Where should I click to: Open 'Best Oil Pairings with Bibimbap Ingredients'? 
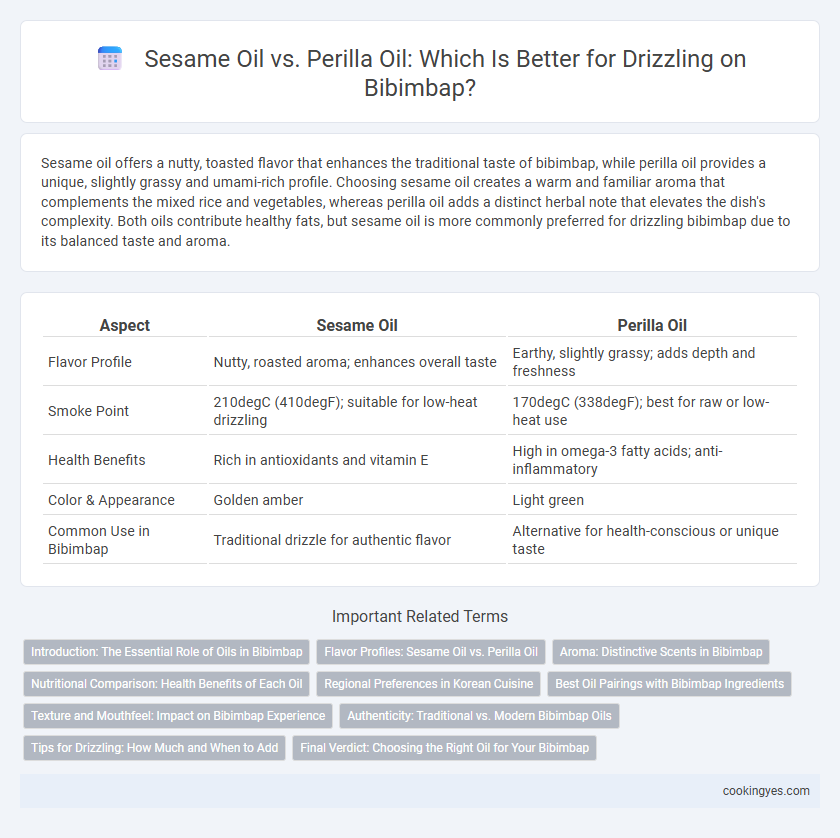coord(669,684)
